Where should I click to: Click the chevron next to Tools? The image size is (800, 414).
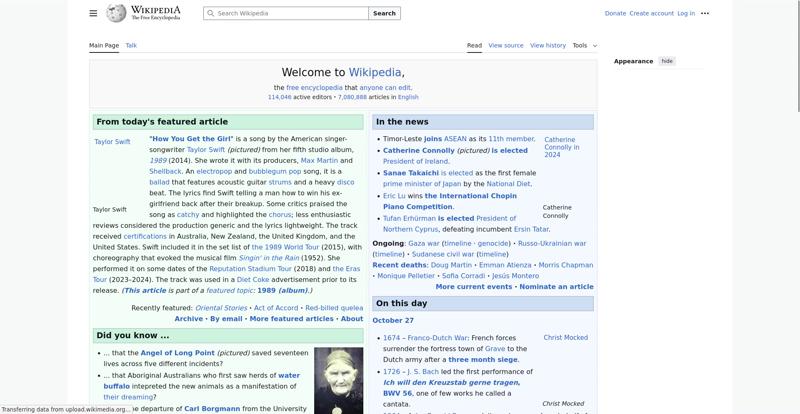[x=595, y=45]
